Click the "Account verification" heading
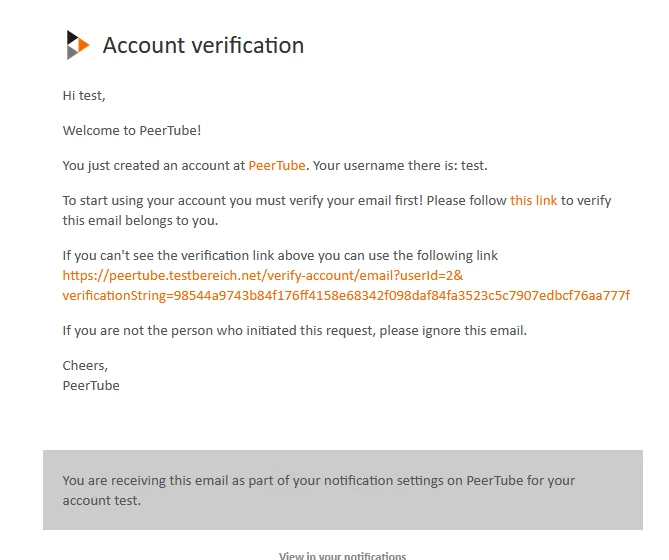Screen dimensions: 669x560 tap(203, 45)
